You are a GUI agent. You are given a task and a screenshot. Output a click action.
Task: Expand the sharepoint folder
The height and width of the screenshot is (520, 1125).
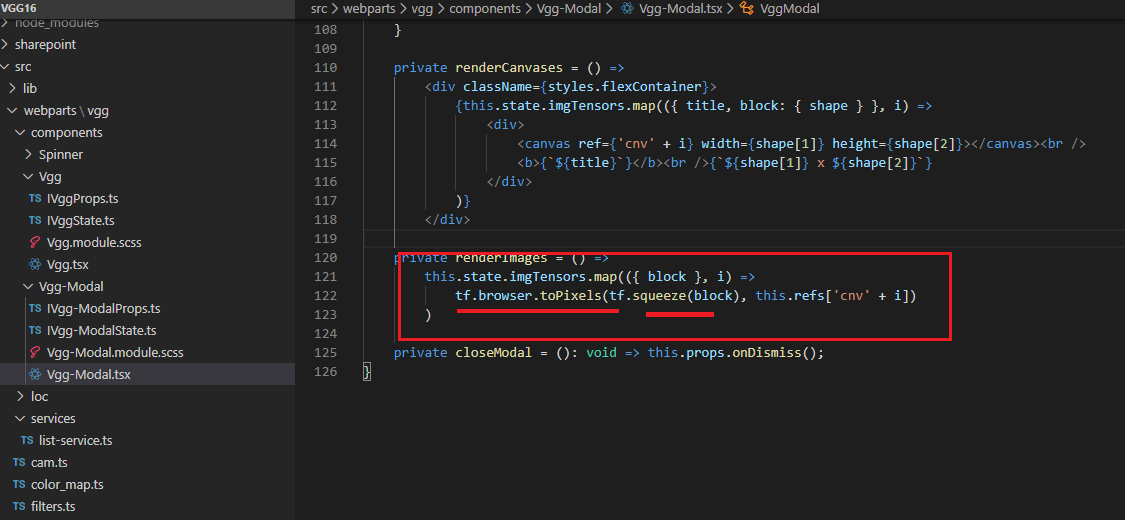tap(5, 44)
